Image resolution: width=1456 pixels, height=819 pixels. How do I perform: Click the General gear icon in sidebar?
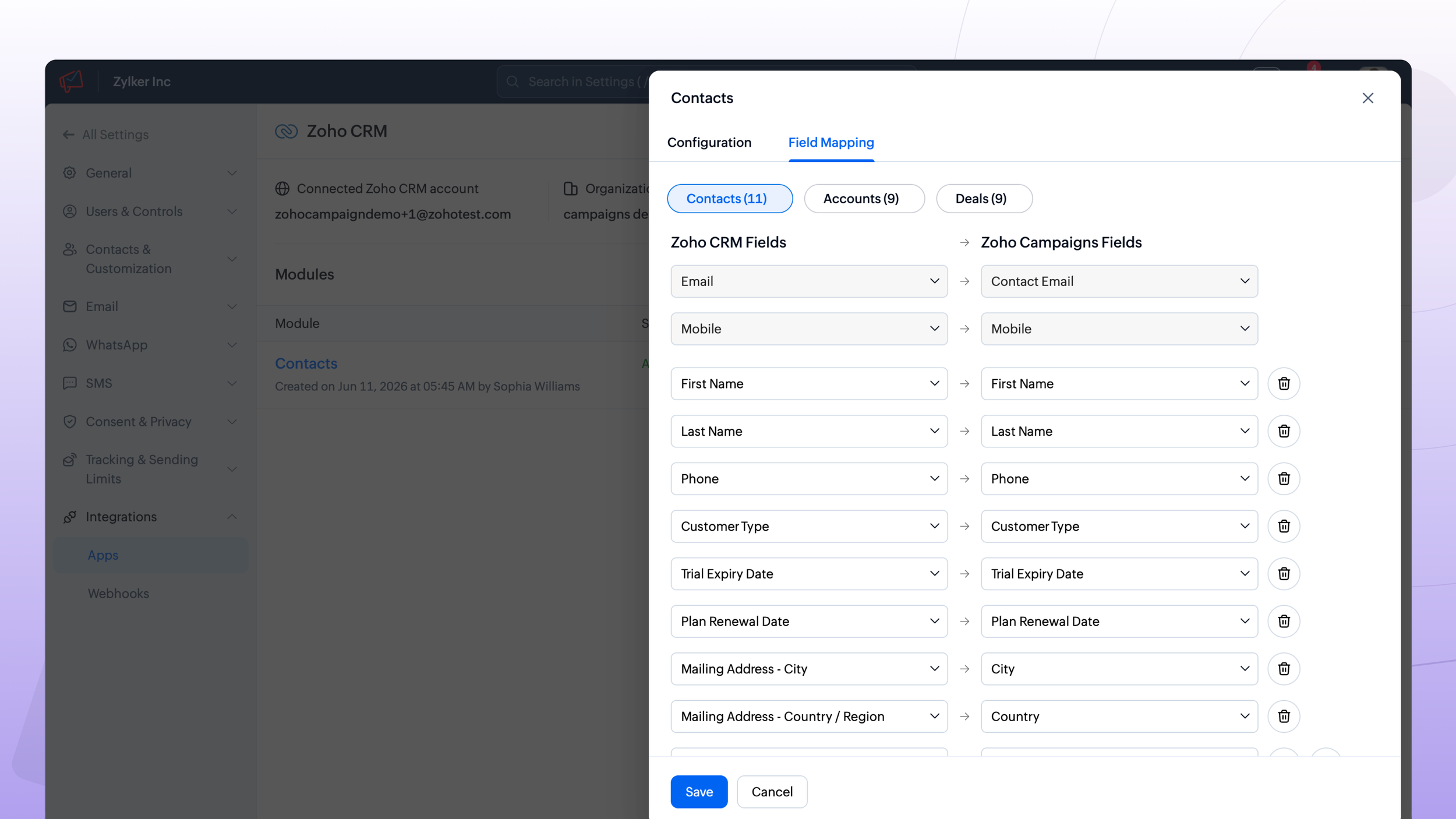(x=70, y=173)
